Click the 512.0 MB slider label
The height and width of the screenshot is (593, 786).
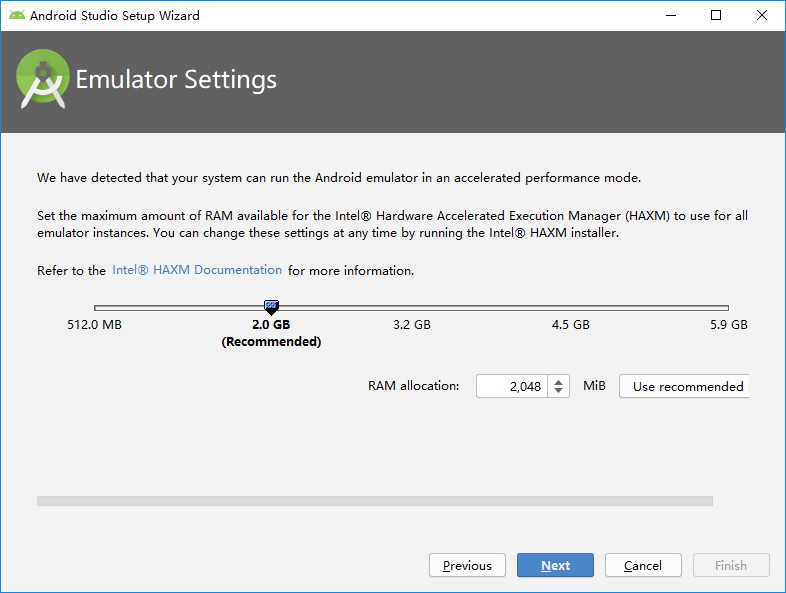94,325
